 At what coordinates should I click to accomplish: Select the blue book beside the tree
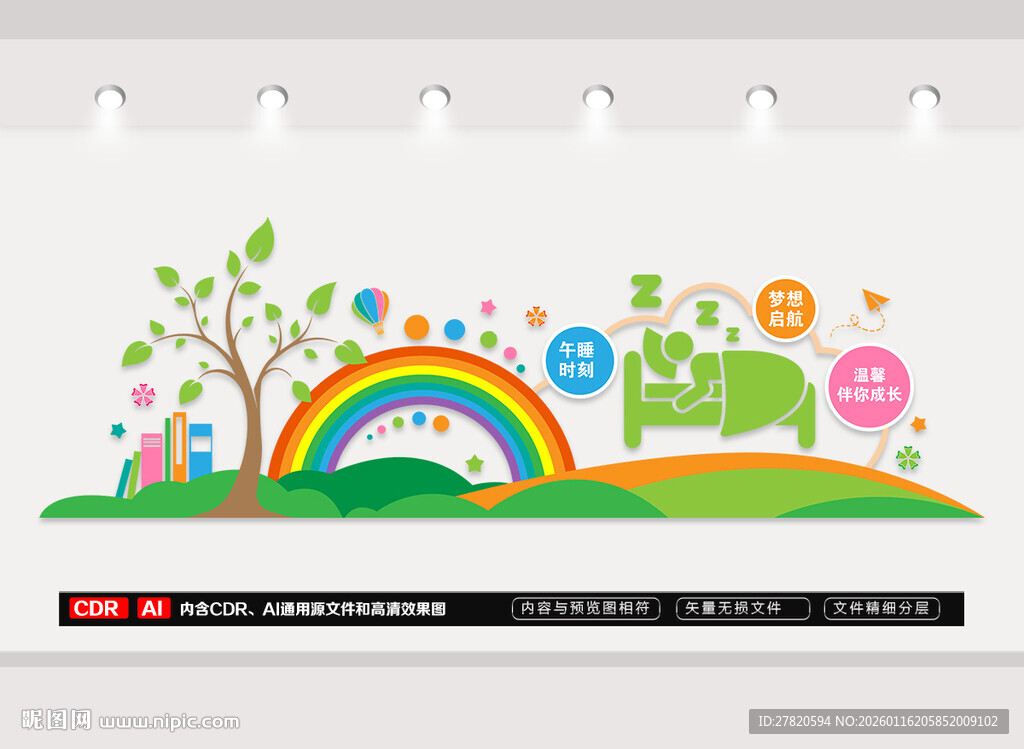200,452
